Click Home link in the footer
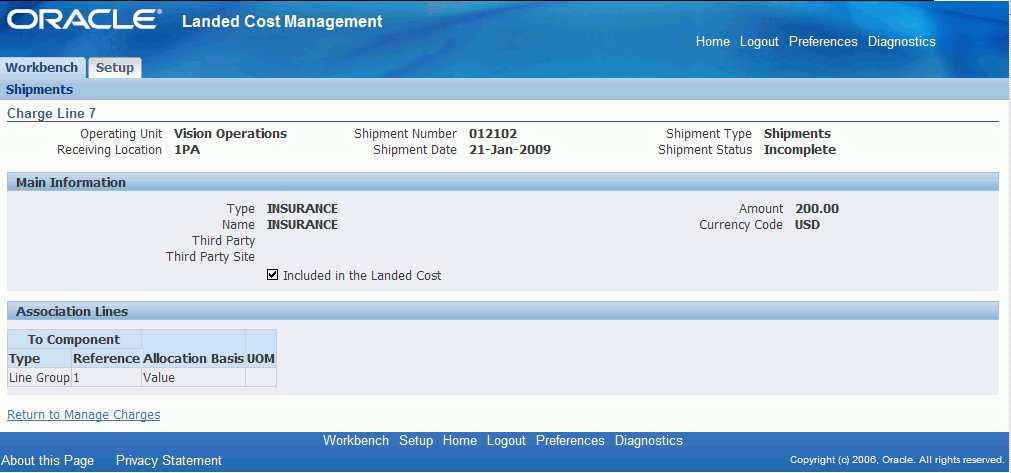 460,441
